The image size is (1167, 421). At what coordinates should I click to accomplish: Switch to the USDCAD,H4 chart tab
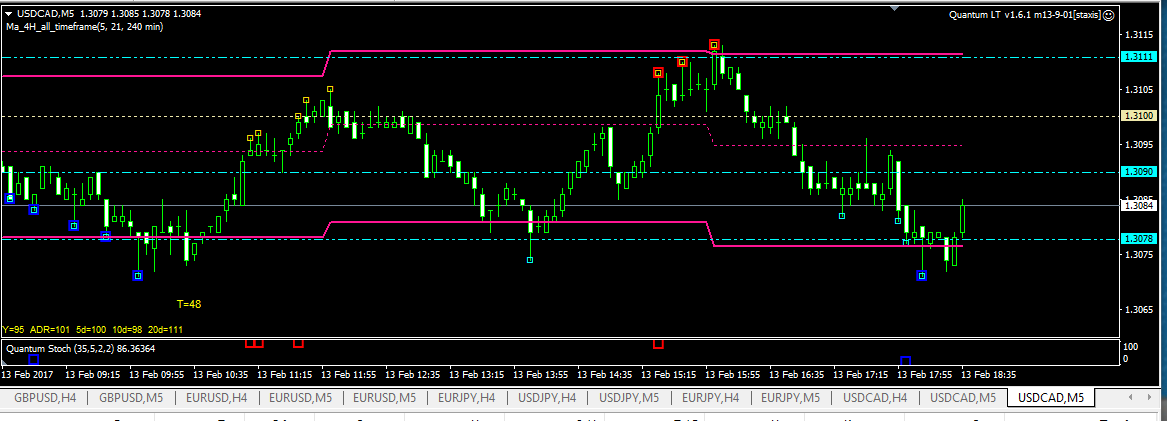tap(875, 399)
